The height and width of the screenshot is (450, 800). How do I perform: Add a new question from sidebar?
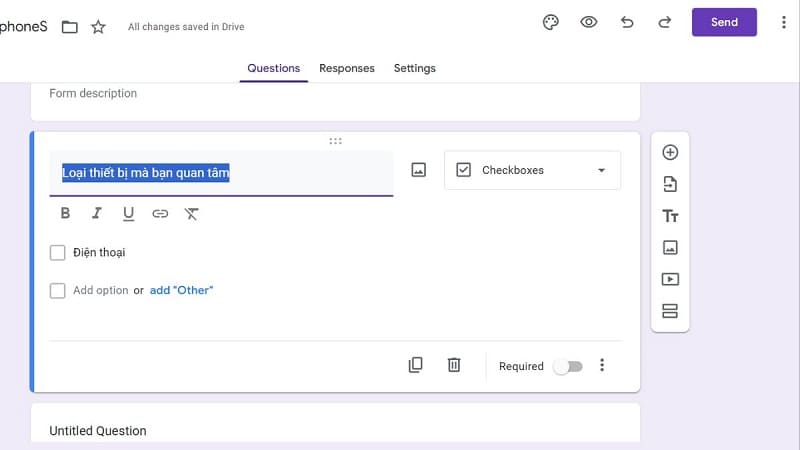point(670,153)
